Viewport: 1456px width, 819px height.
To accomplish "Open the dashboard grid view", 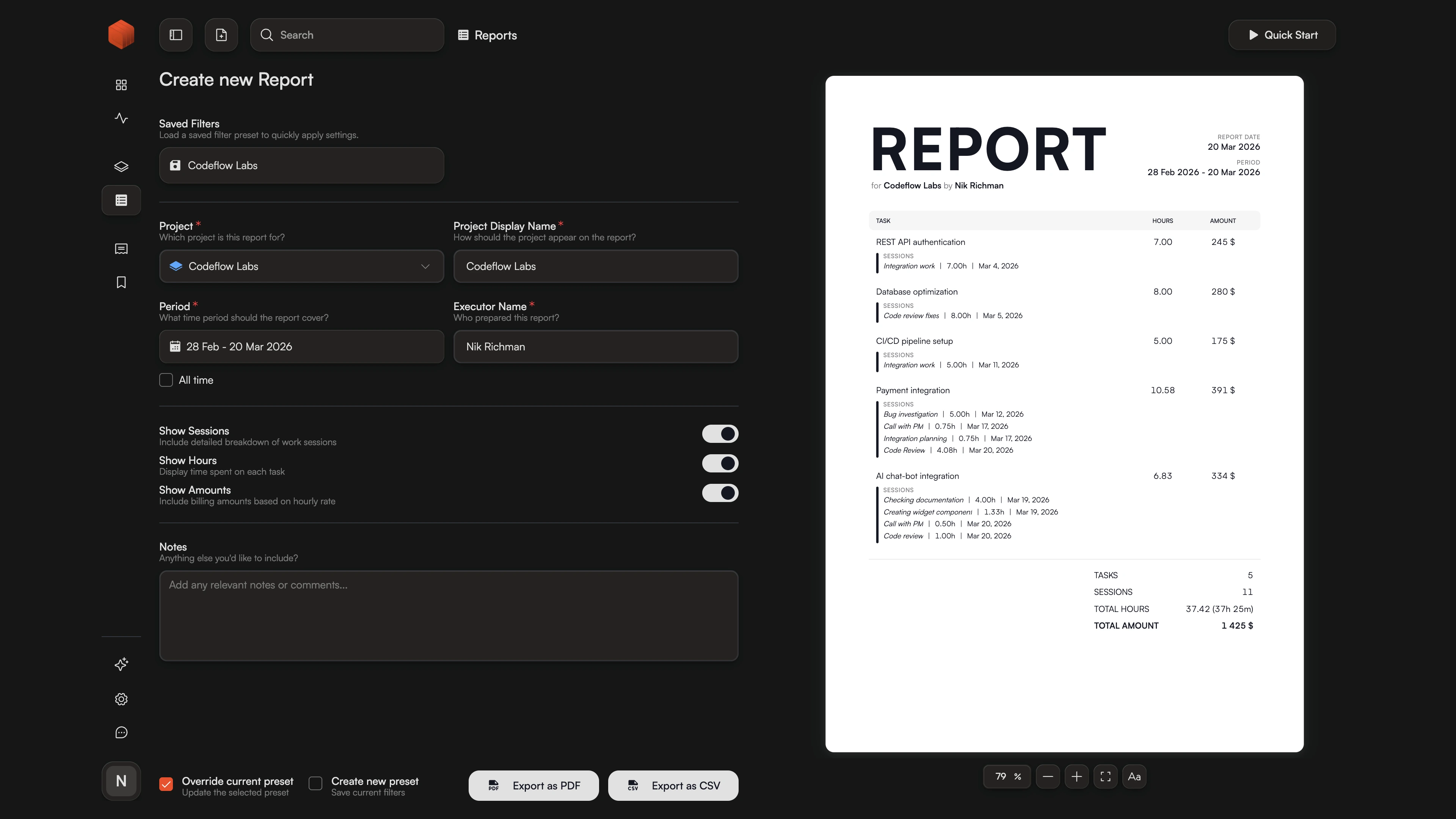I will pyautogui.click(x=121, y=84).
